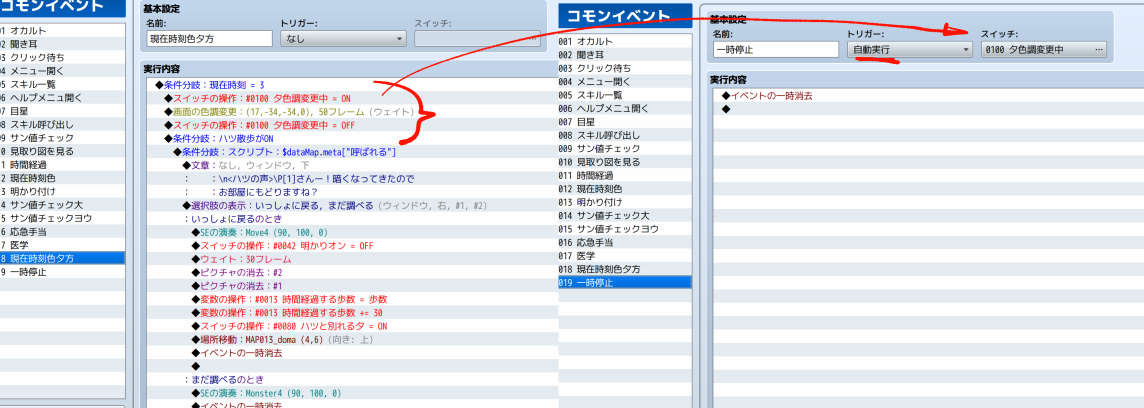
Task: Select オカルト in the left window list
Action: click(62, 31)
